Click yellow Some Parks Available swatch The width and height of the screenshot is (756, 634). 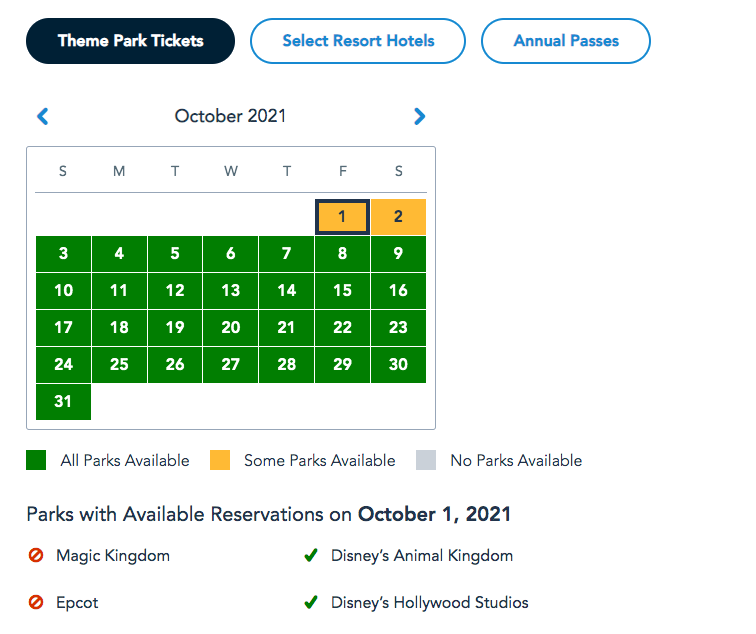tap(220, 461)
